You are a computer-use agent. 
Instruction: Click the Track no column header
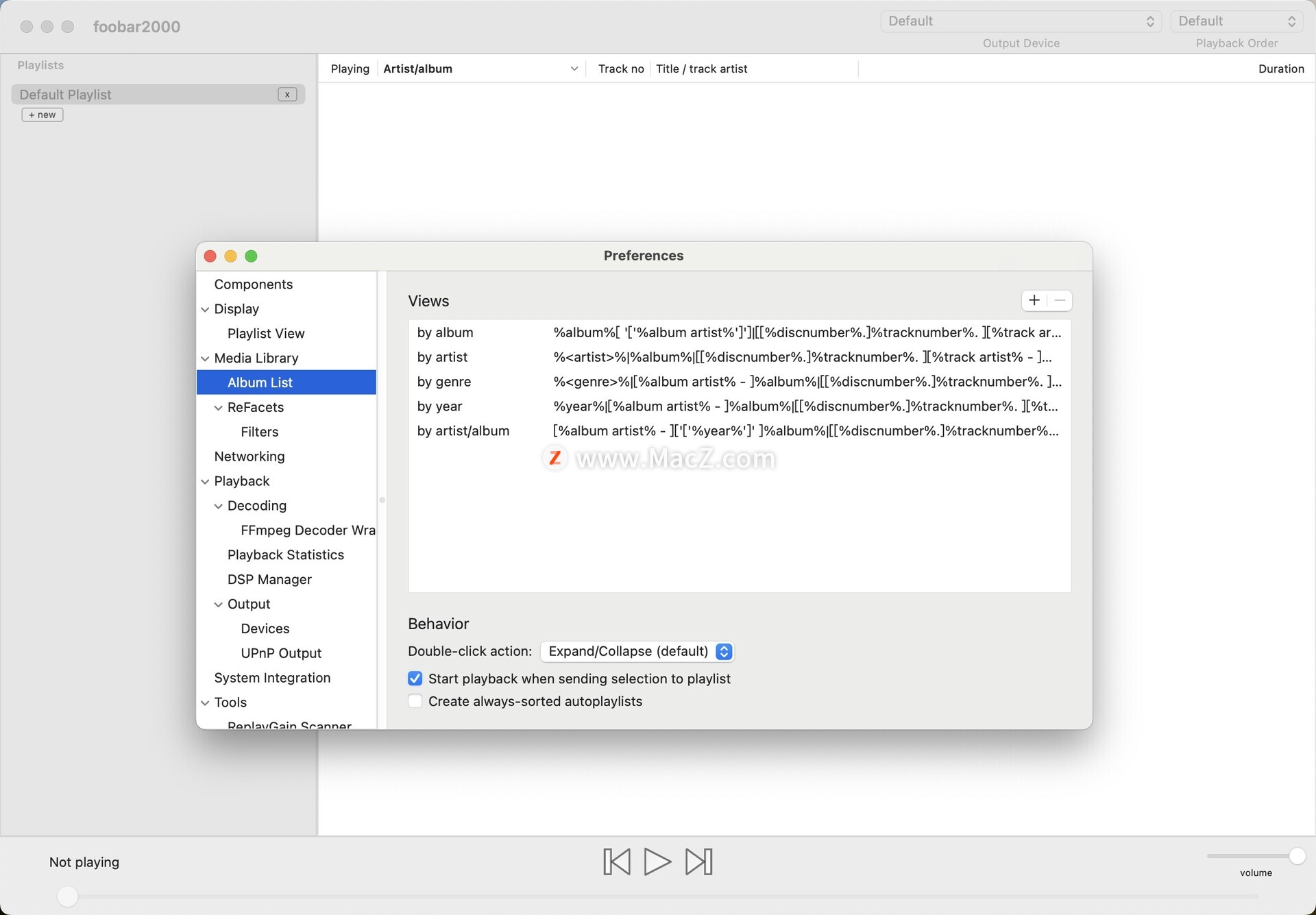[621, 69]
